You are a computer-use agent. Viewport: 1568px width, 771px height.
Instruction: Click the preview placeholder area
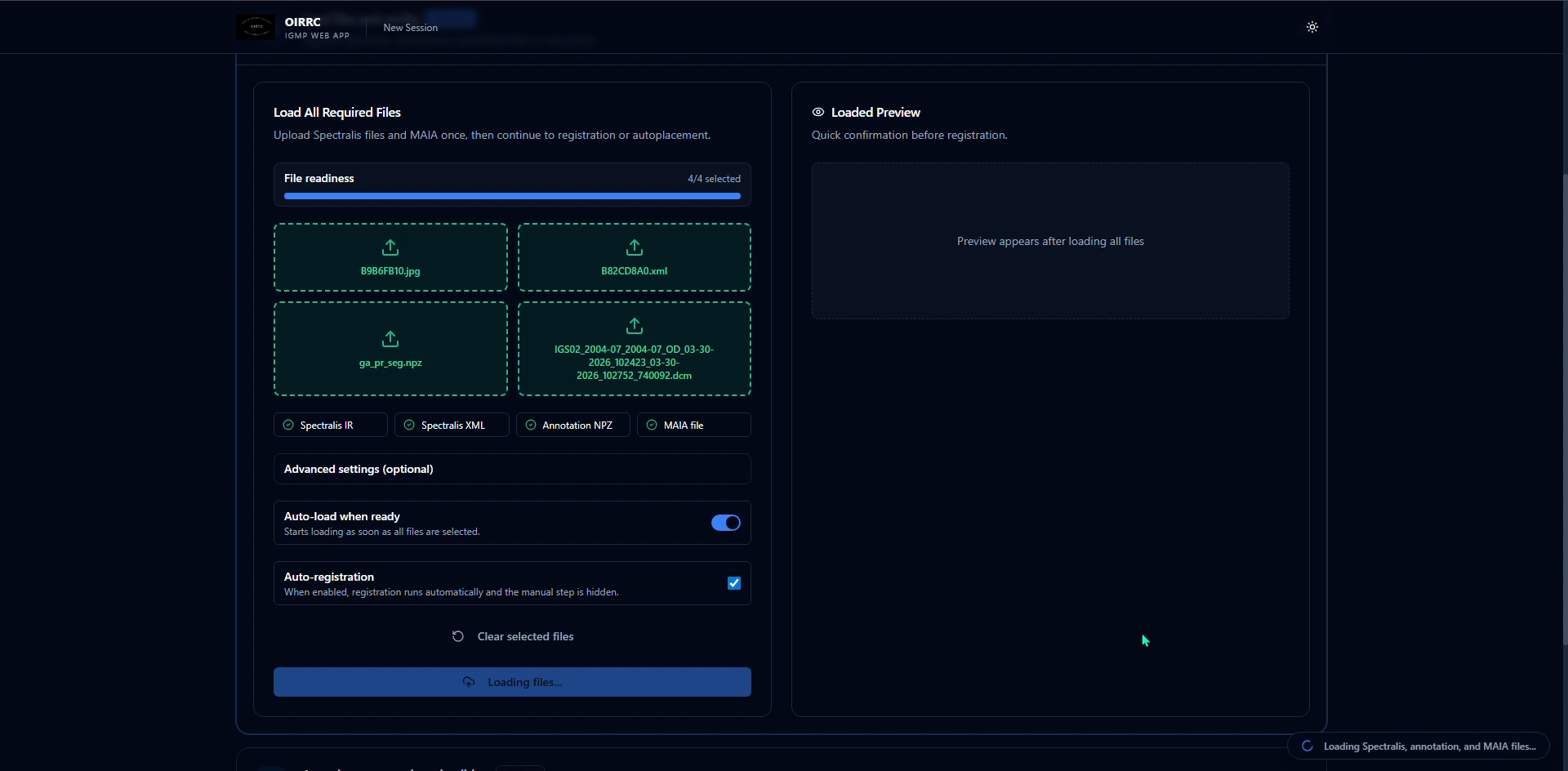click(1049, 241)
